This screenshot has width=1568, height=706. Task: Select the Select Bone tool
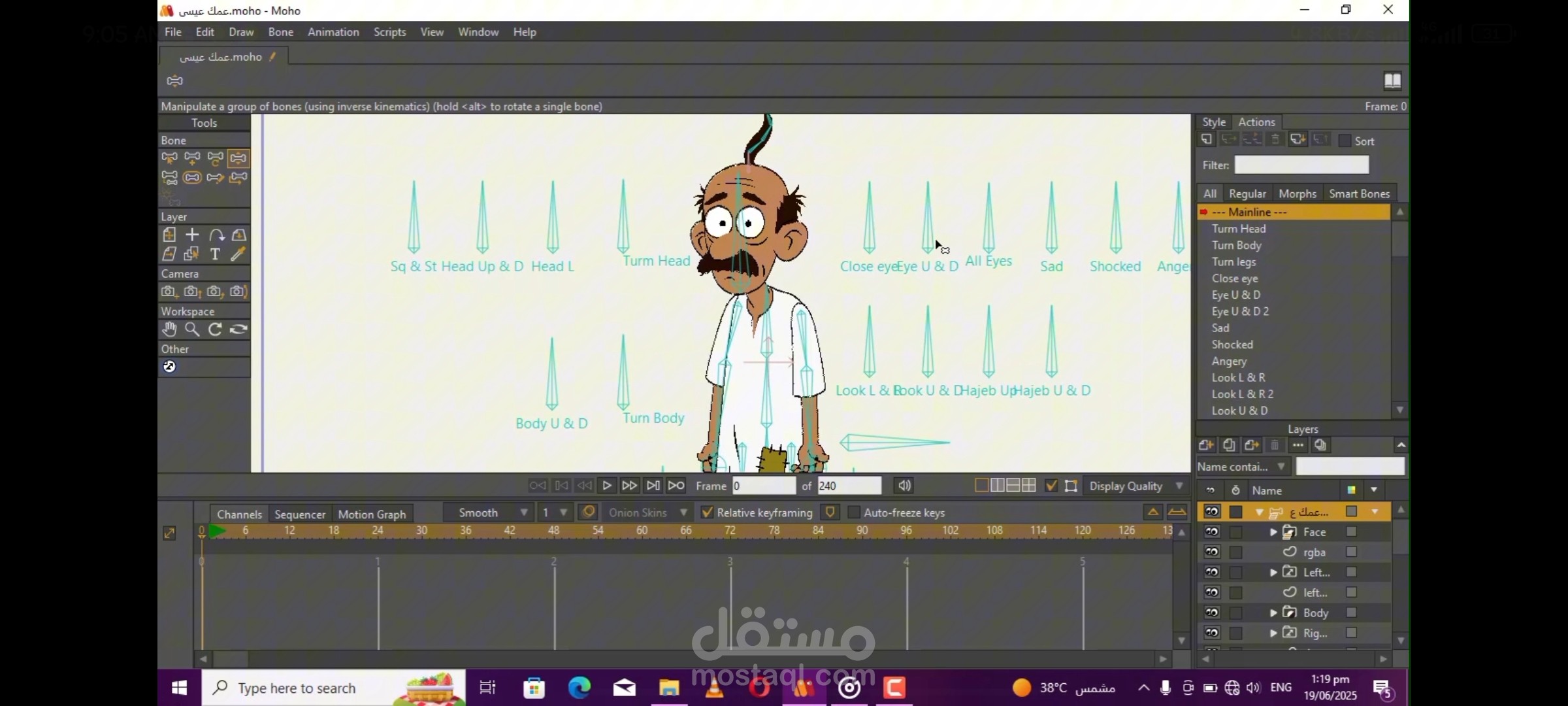(169, 158)
